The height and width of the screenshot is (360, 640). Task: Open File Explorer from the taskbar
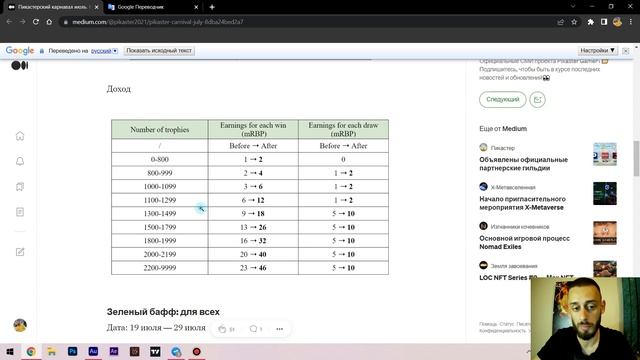pos(51,351)
